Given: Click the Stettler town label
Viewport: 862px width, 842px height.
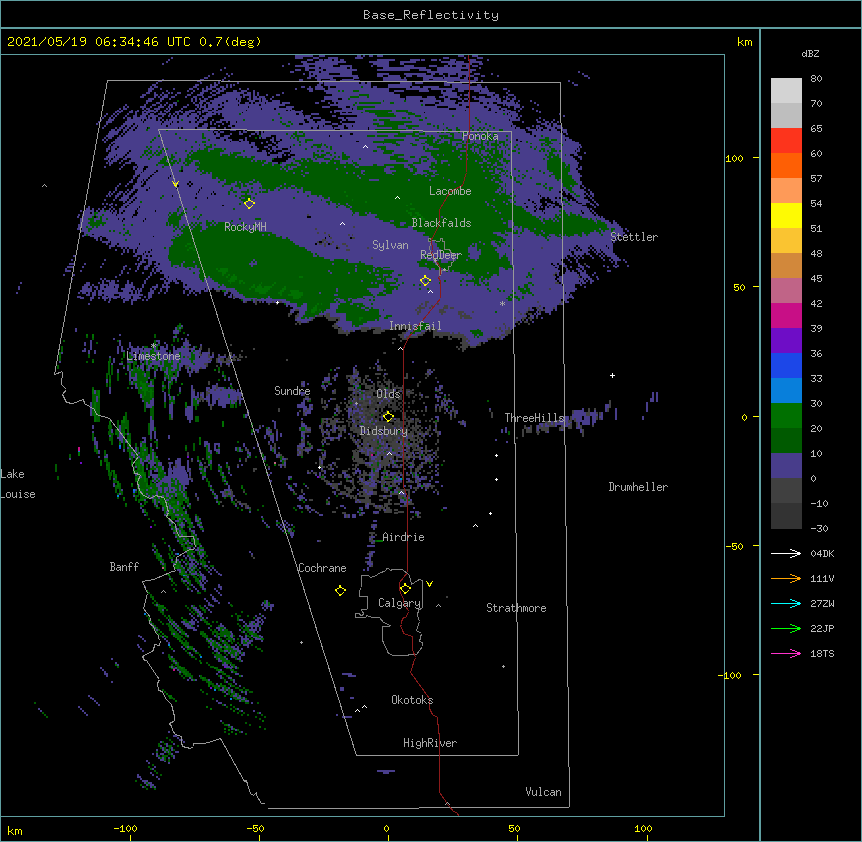Looking at the screenshot, I should (634, 237).
